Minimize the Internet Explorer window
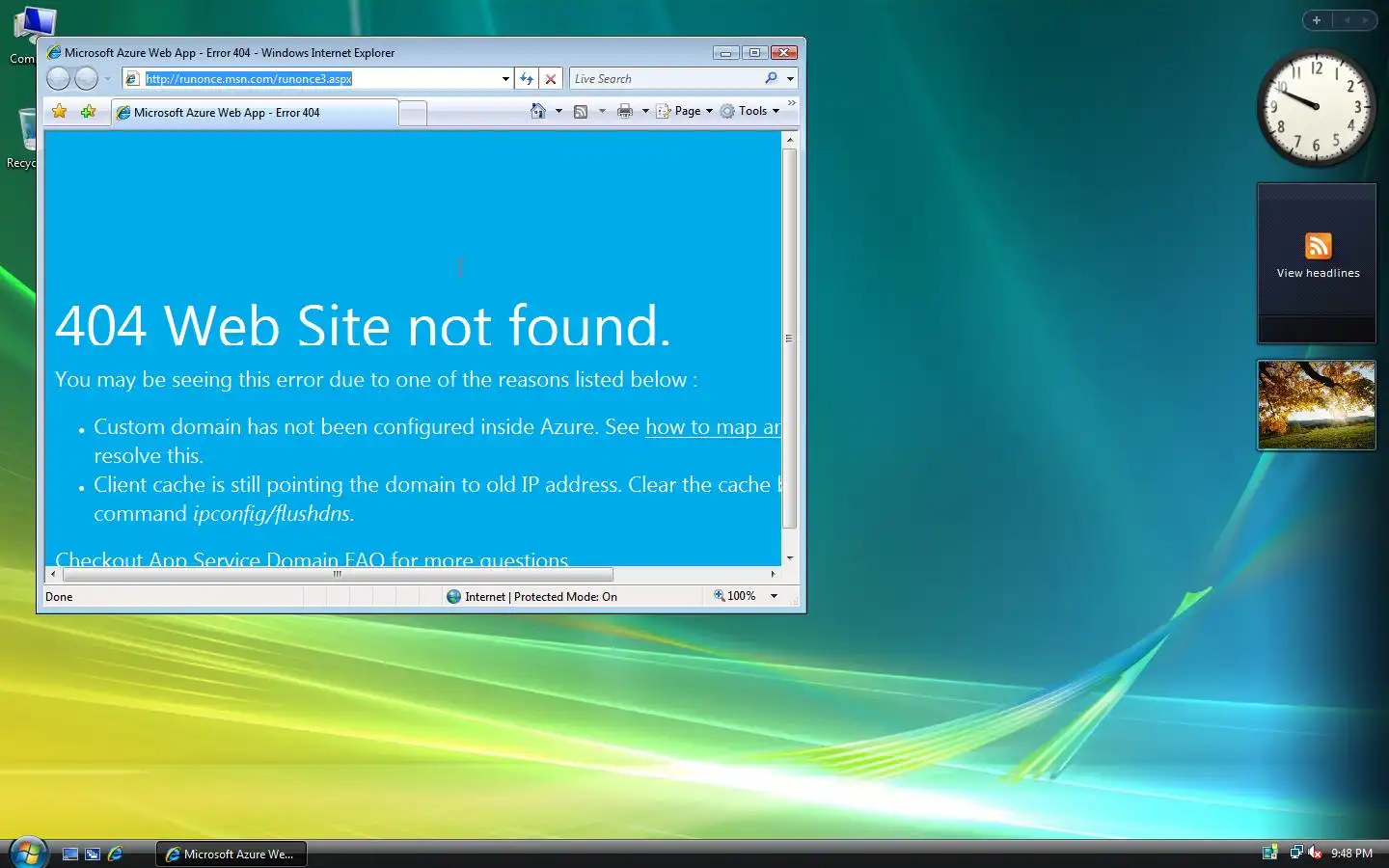The height and width of the screenshot is (868, 1389). [x=726, y=52]
